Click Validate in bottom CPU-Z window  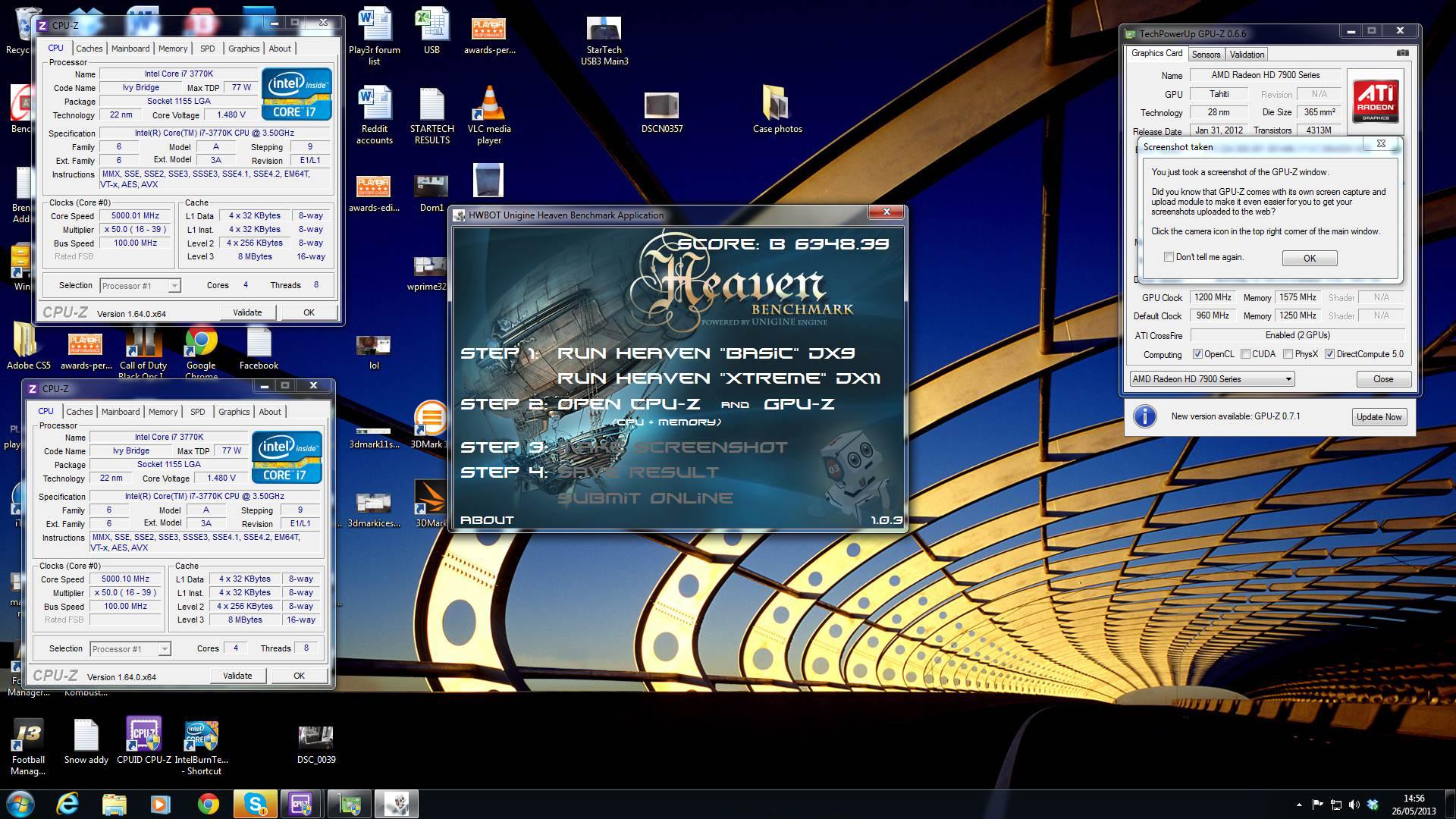237,676
